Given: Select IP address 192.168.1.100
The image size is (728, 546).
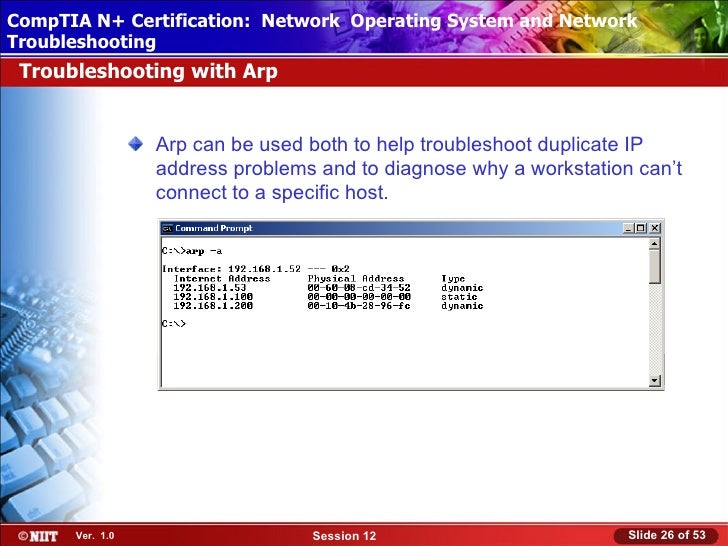Looking at the screenshot, I should pyautogui.click(x=213, y=297).
